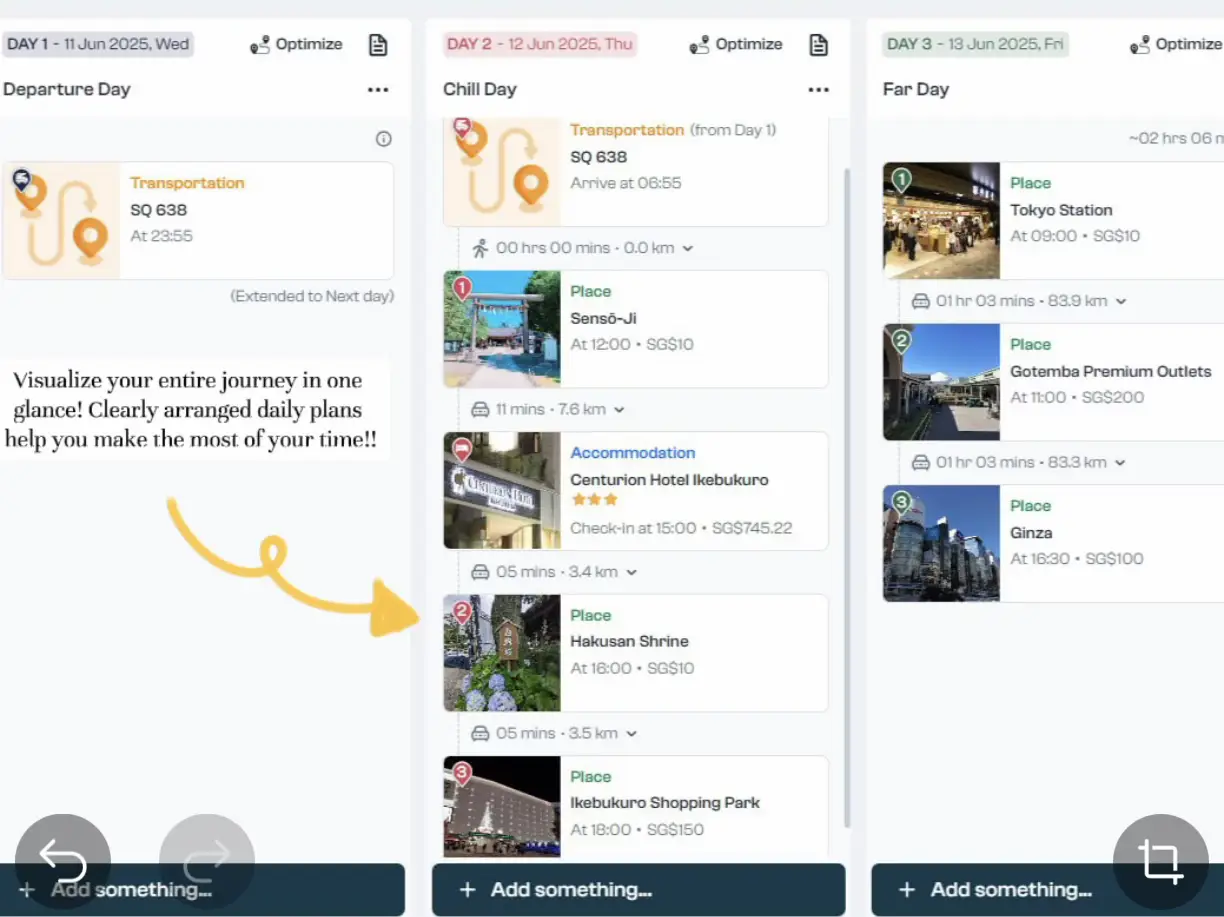
Task: Click the crop tool icon
Action: (1160, 861)
